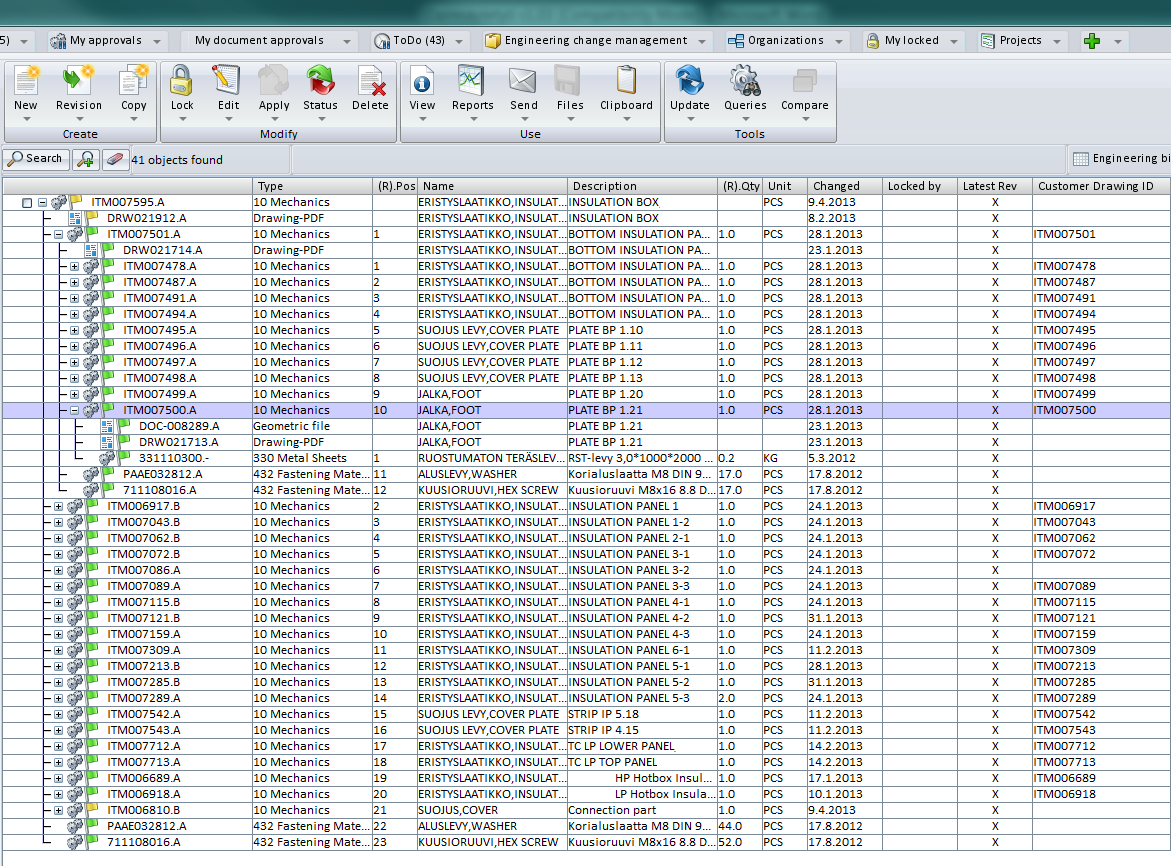Click gear icon of 331110300.- row
Image resolution: width=1171 pixels, height=866 pixels.
click(x=107, y=458)
